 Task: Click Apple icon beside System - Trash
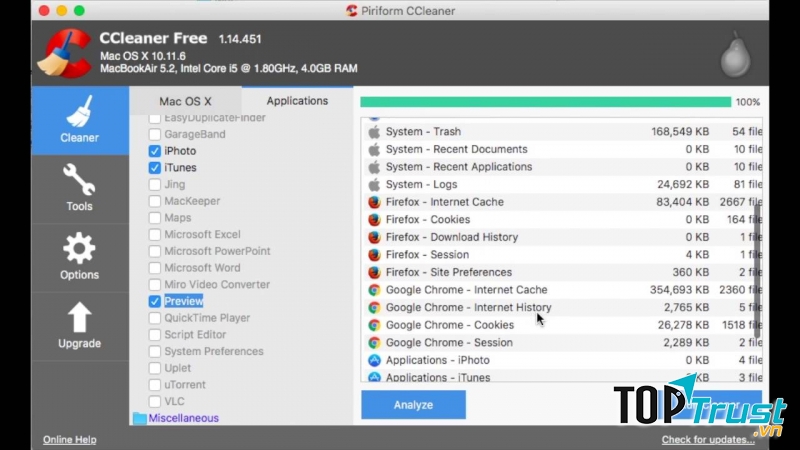pos(374,132)
